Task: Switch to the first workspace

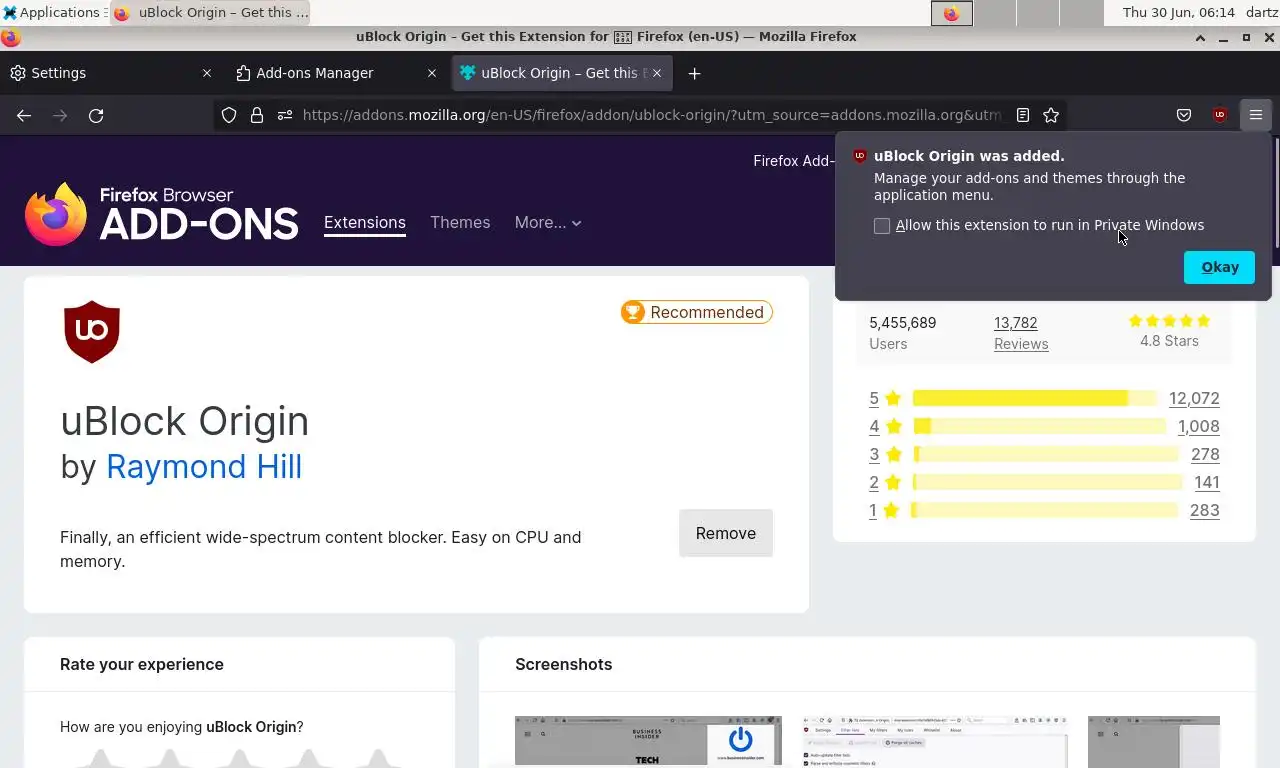Action: tap(951, 13)
